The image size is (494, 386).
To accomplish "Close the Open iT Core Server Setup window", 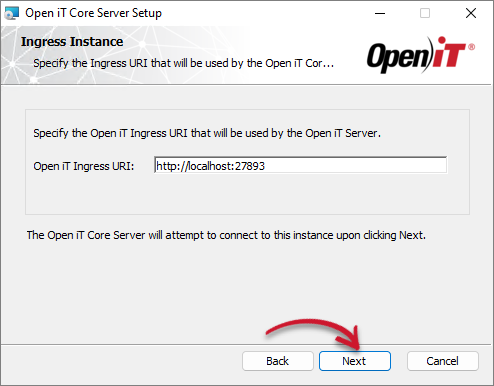I will [471, 13].
